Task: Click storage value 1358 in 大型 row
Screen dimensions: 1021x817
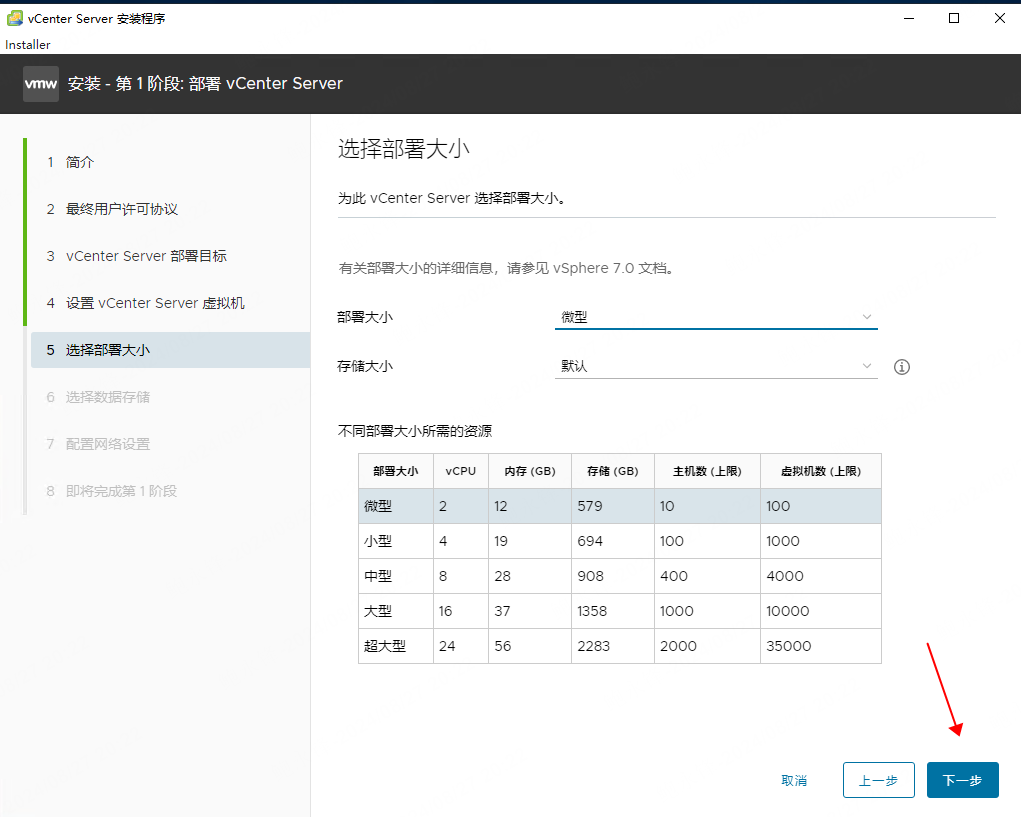Action: coord(592,611)
